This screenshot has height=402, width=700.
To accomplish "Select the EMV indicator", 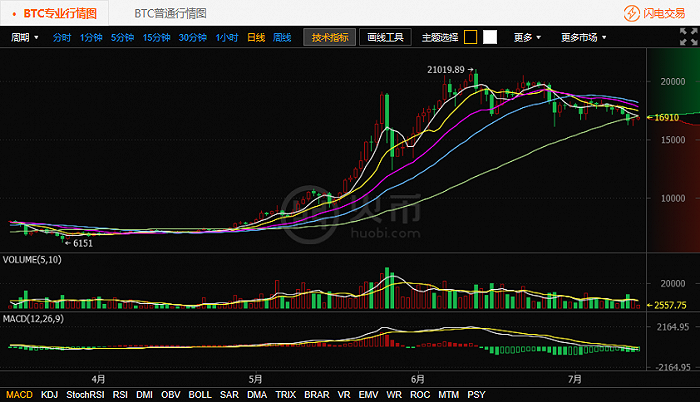I will pyautogui.click(x=368, y=395).
